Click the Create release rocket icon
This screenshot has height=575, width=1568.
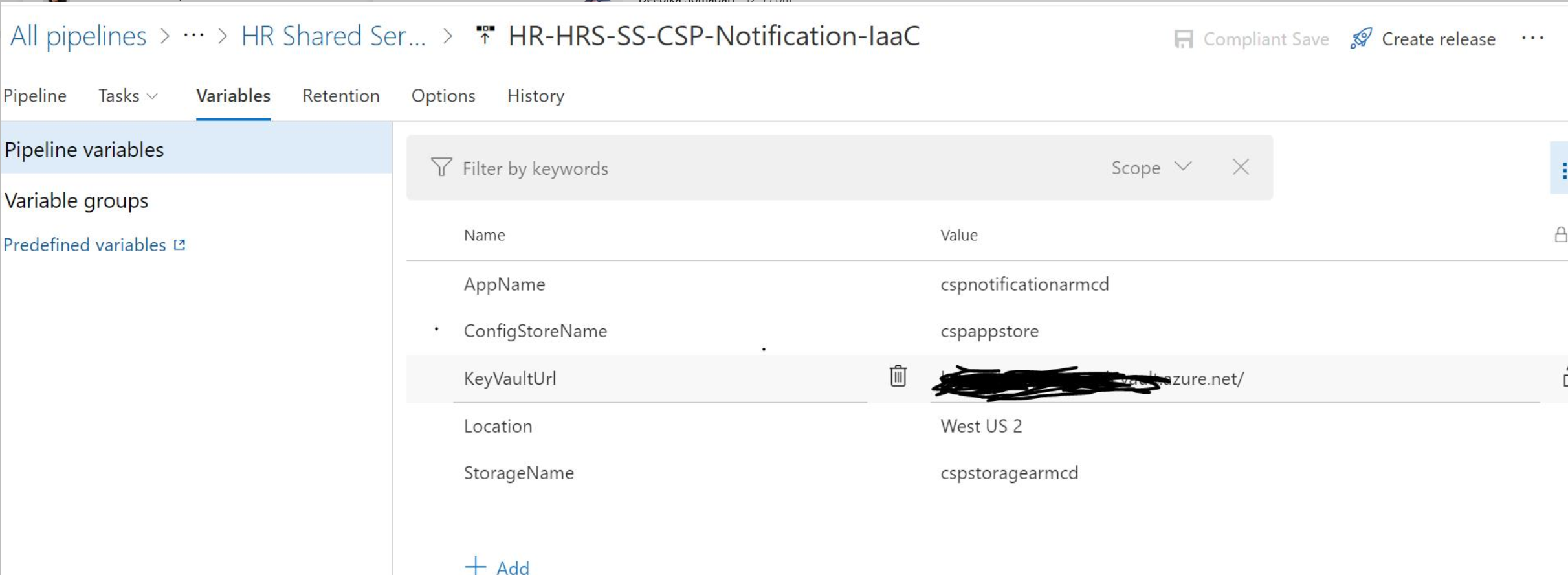click(1361, 38)
